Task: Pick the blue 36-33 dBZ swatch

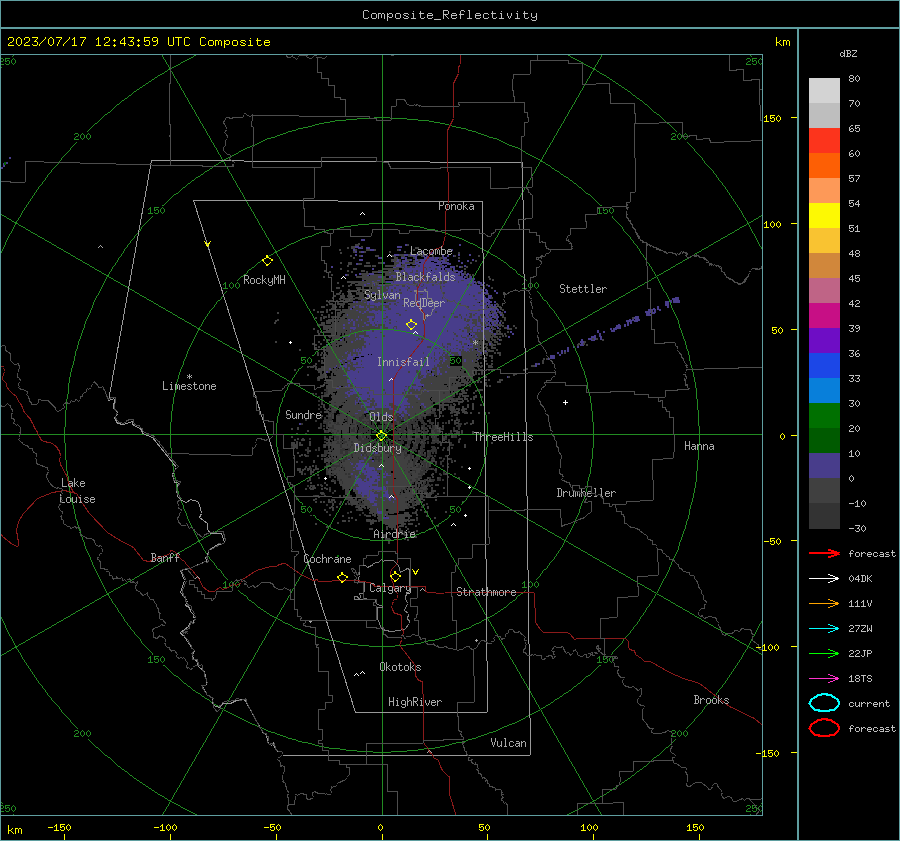Action: pyautogui.click(x=824, y=366)
